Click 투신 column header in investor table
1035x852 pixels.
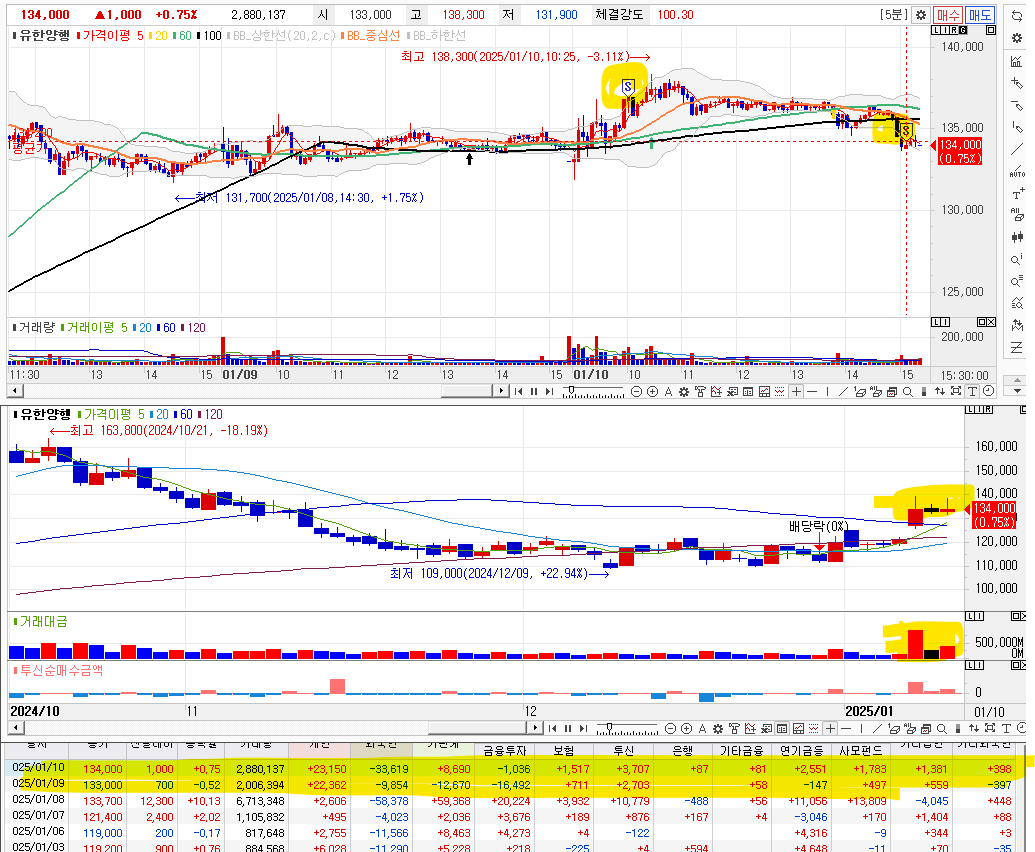click(623, 750)
